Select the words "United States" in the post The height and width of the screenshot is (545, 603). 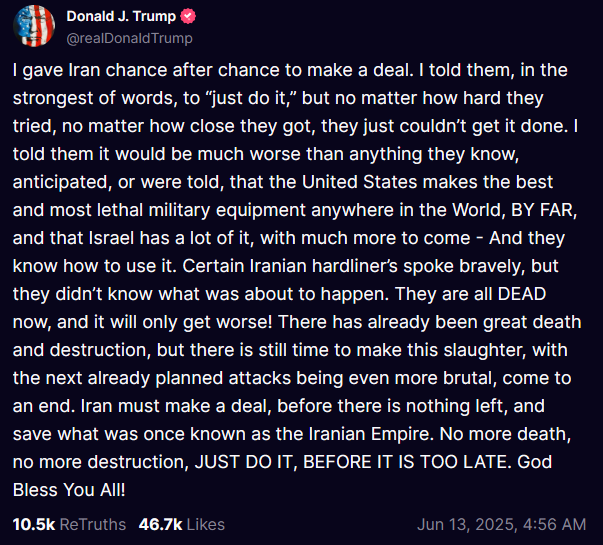click(x=360, y=182)
